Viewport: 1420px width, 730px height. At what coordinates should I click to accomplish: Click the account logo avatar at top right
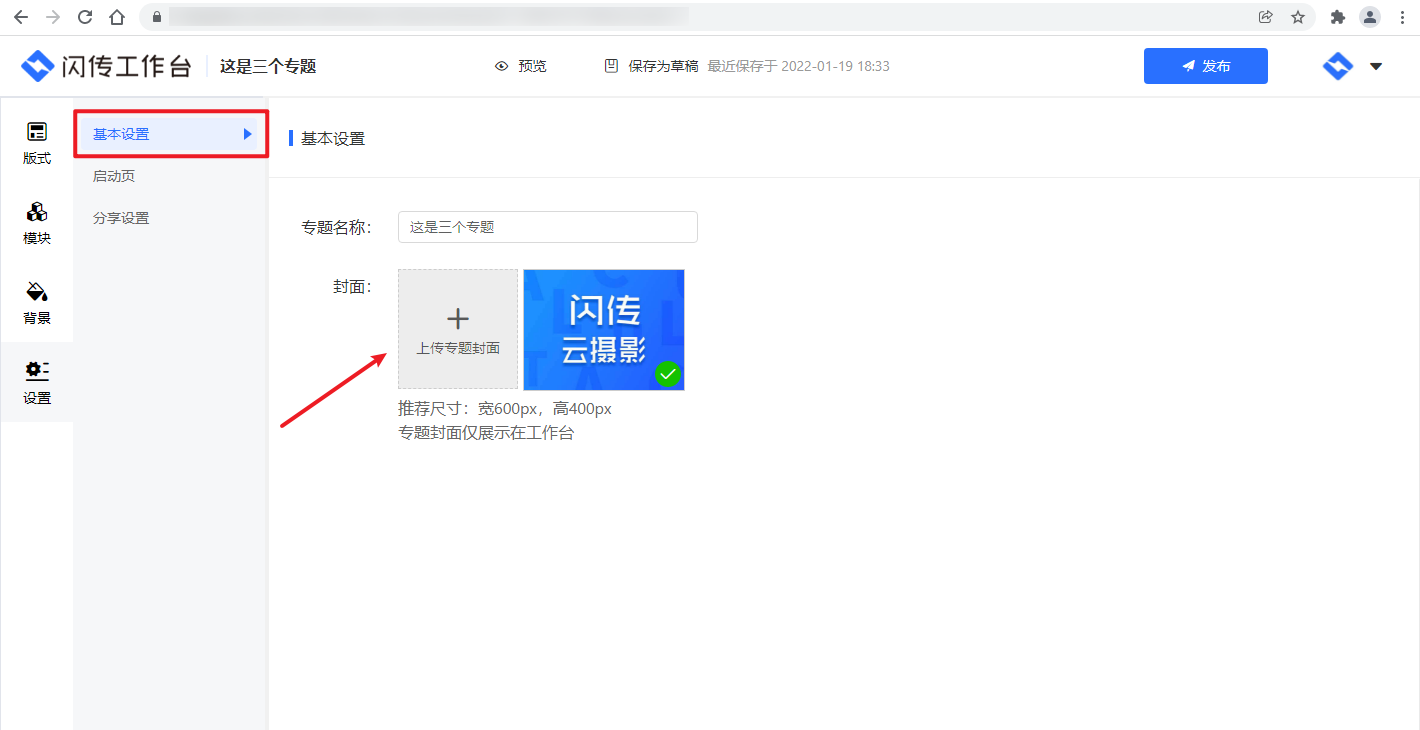[x=1338, y=66]
